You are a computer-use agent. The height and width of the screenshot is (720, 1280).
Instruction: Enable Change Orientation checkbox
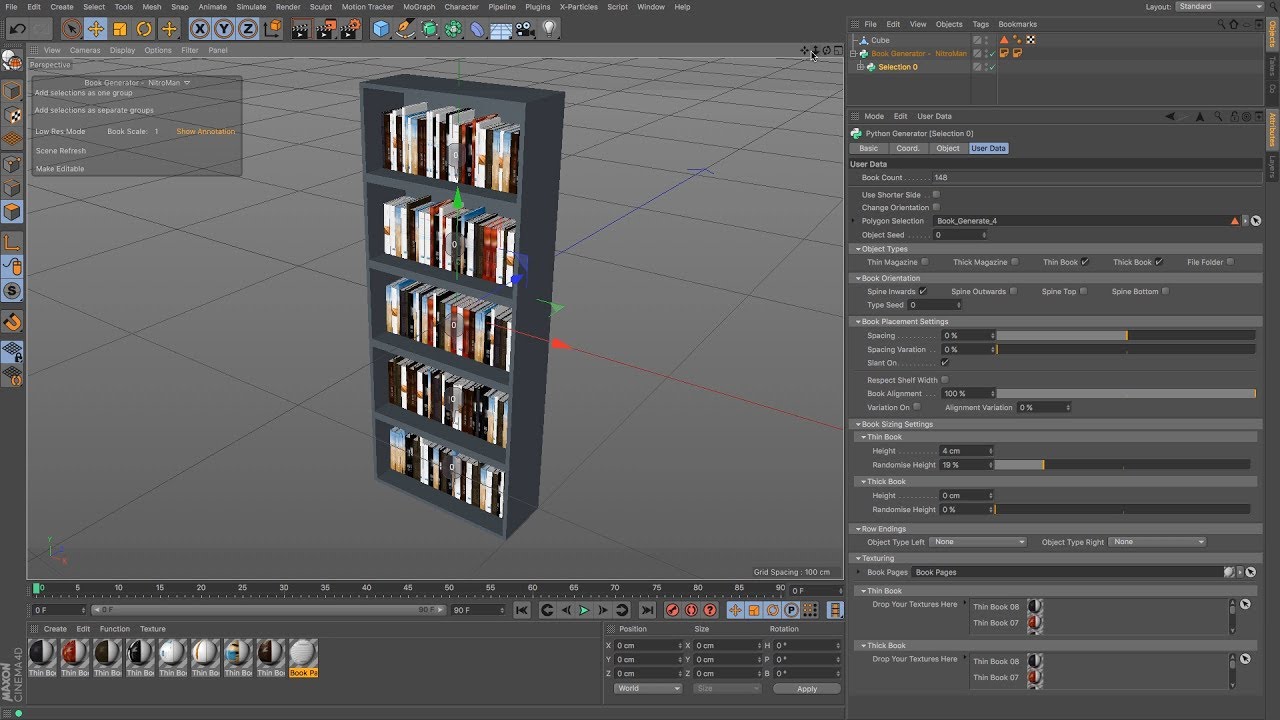936,207
